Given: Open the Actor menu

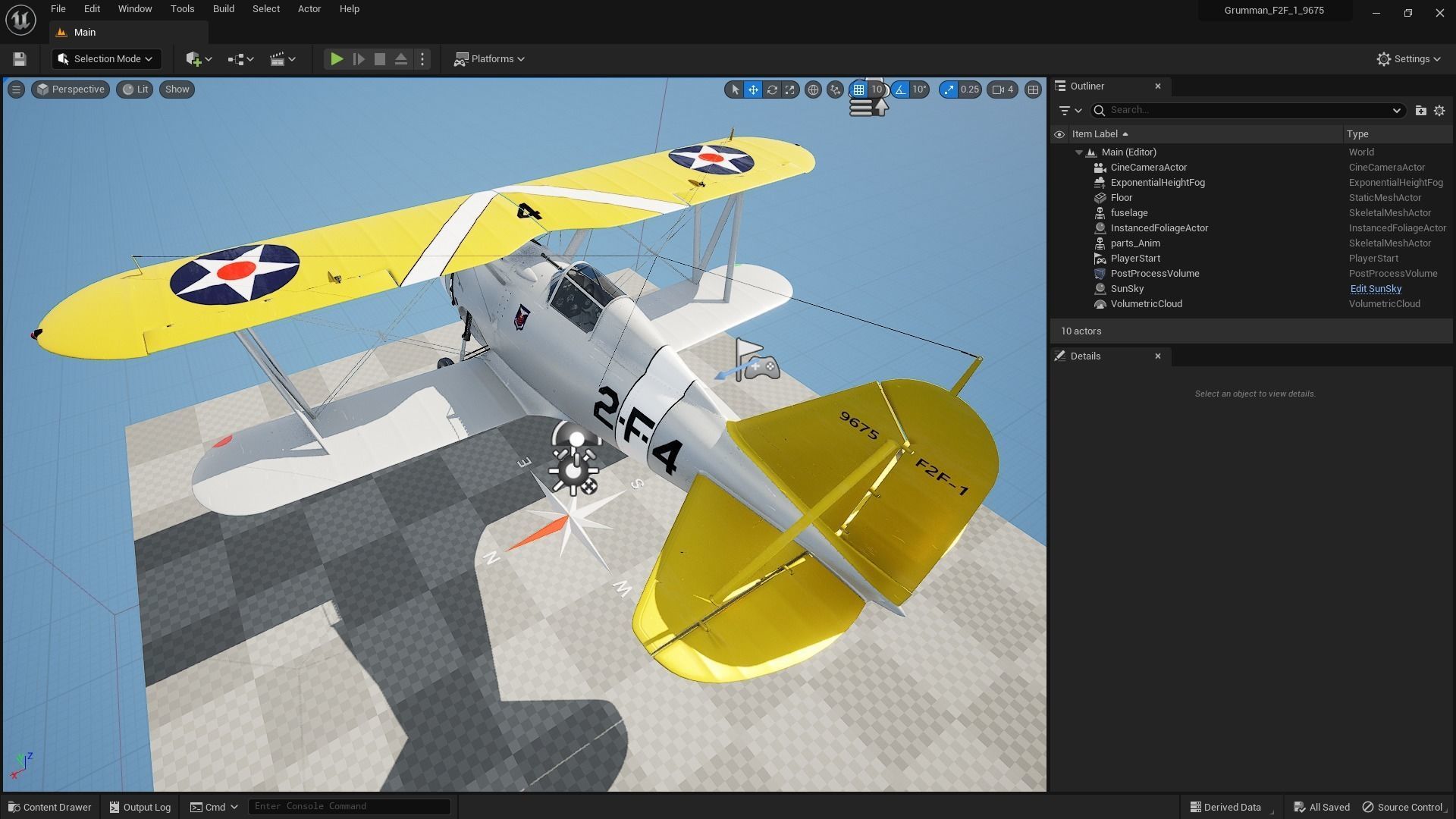Looking at the screenshot, I should click(309, 9).
